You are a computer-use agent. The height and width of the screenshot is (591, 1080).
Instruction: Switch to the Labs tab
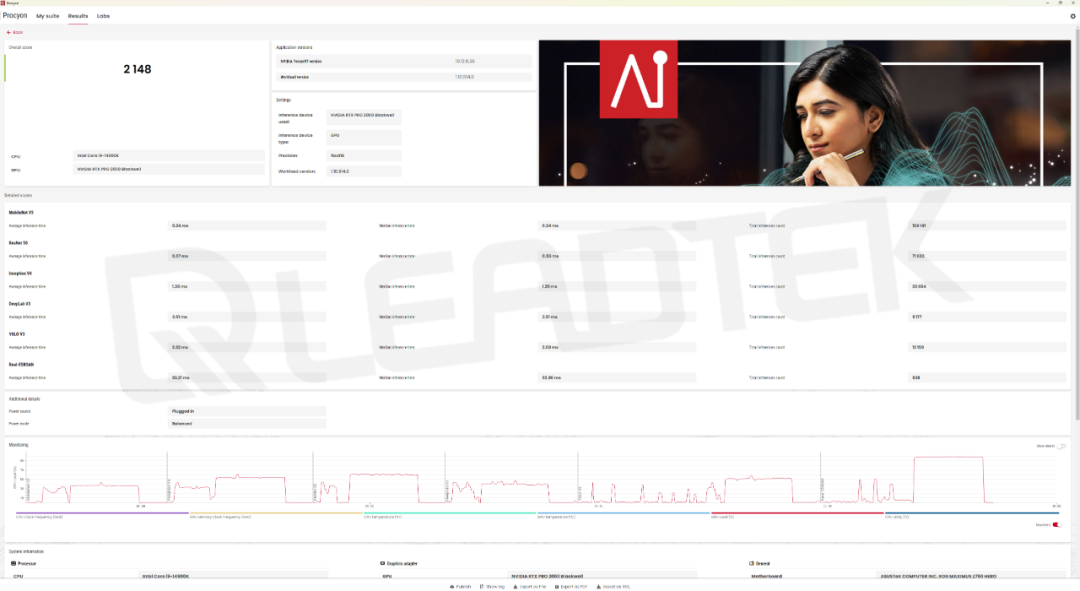103,16
